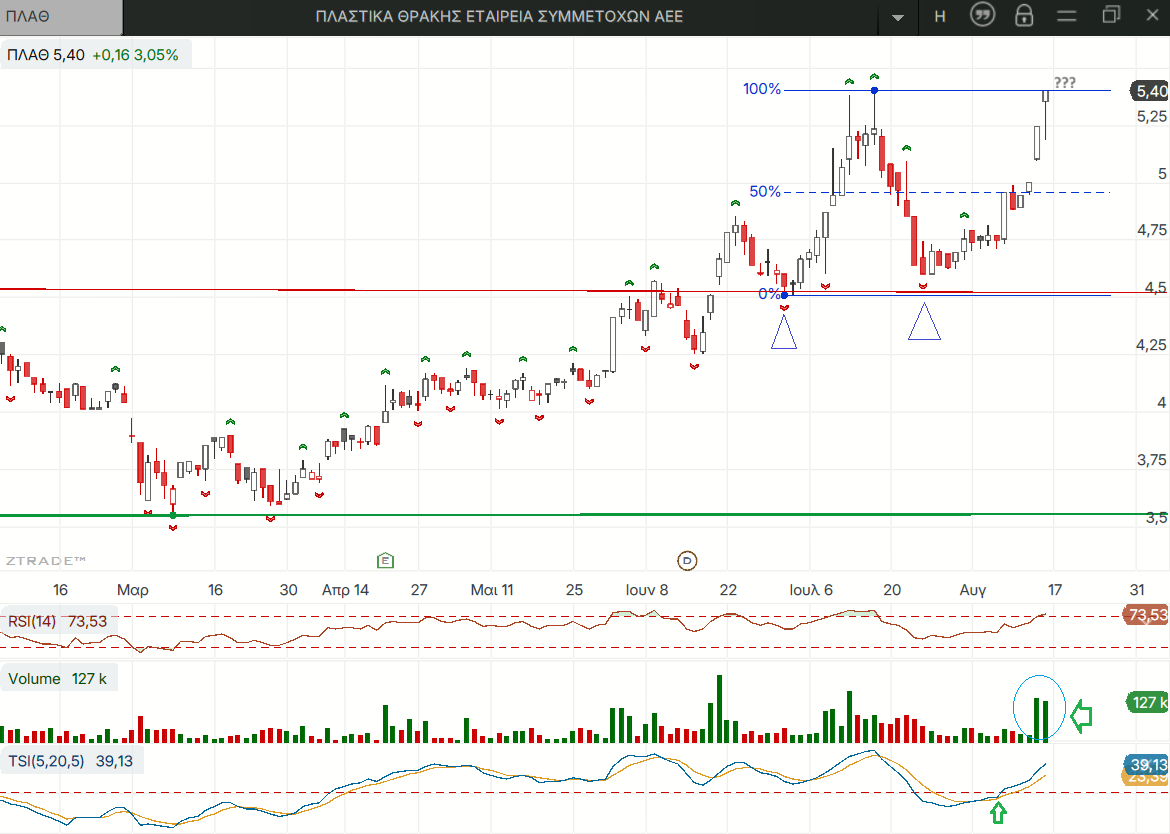Click the 4,75 price axis label
1170x834 pixels.
point(1151,230)
